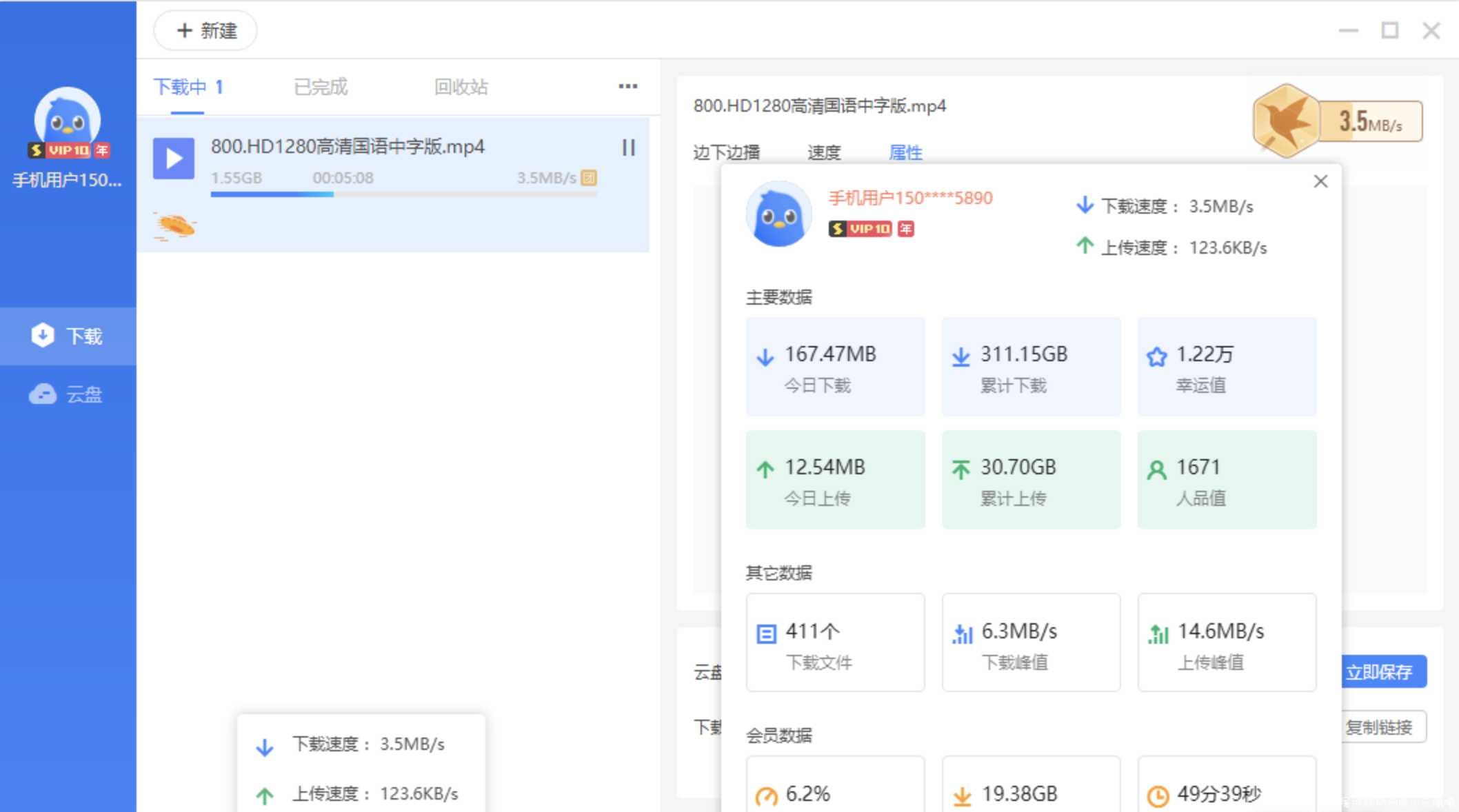Click the orange speed-boost rocket icon in task row
Screen dimensions: 1459x812
[x=174, y=225]
